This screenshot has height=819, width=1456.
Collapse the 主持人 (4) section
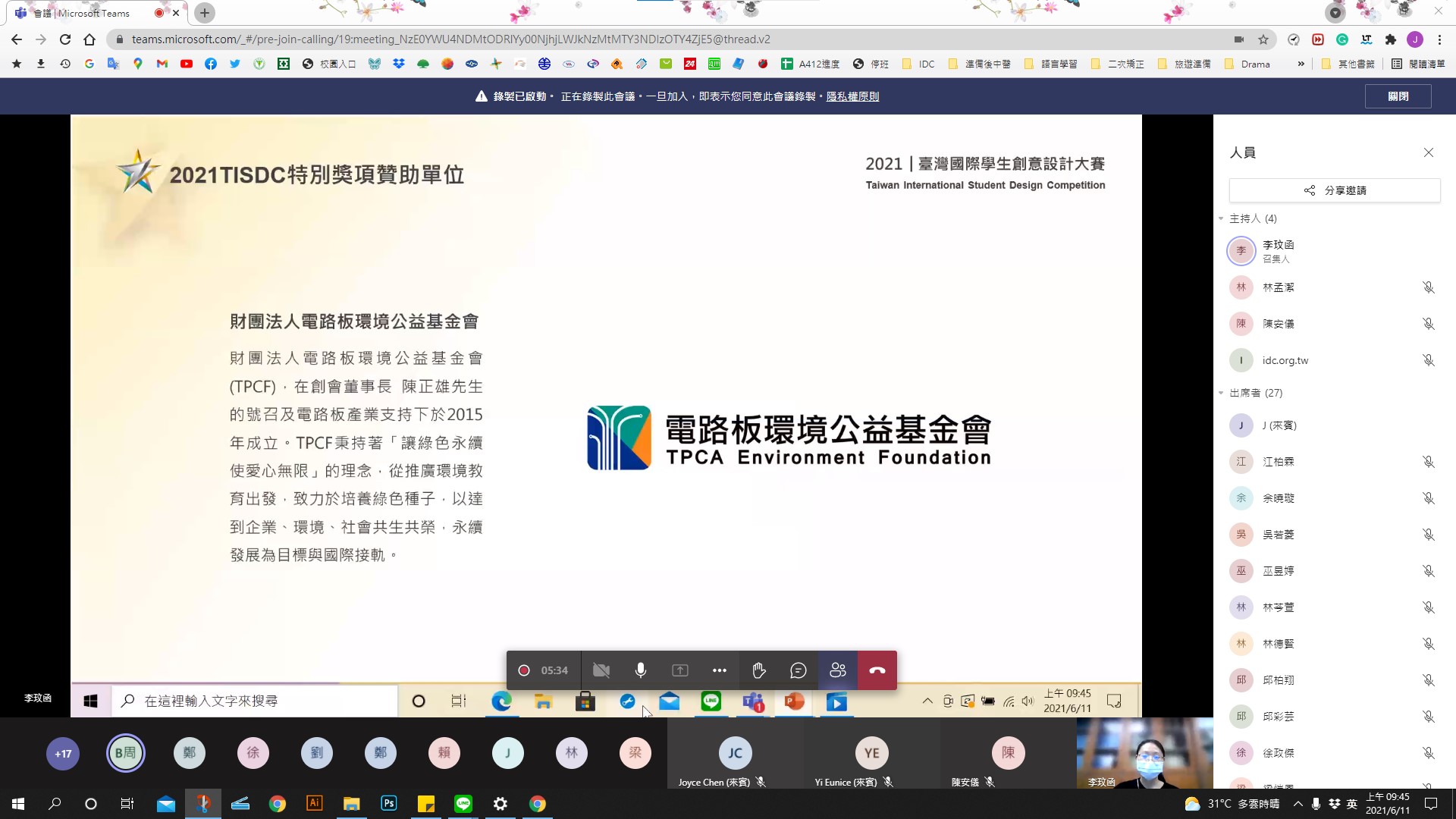1222,218
